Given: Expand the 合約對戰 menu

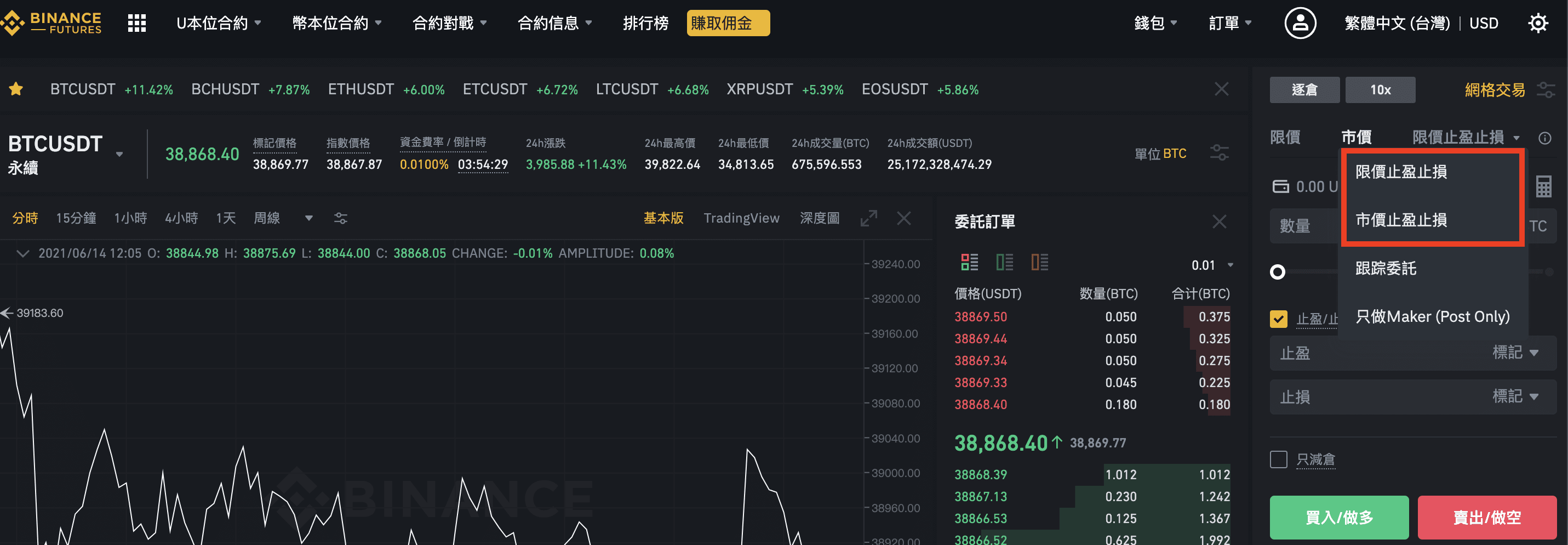Looking at the screenshot, I should [449, 23].
